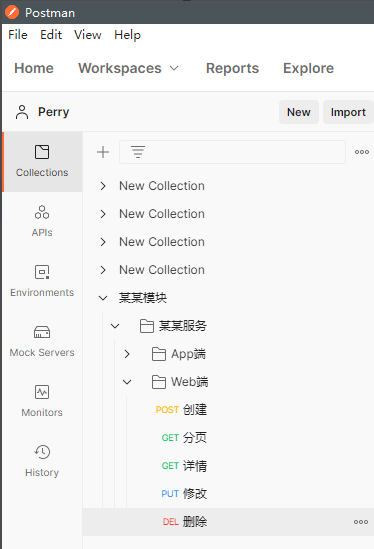Collapse the Web端 folder

pos(127,382)
